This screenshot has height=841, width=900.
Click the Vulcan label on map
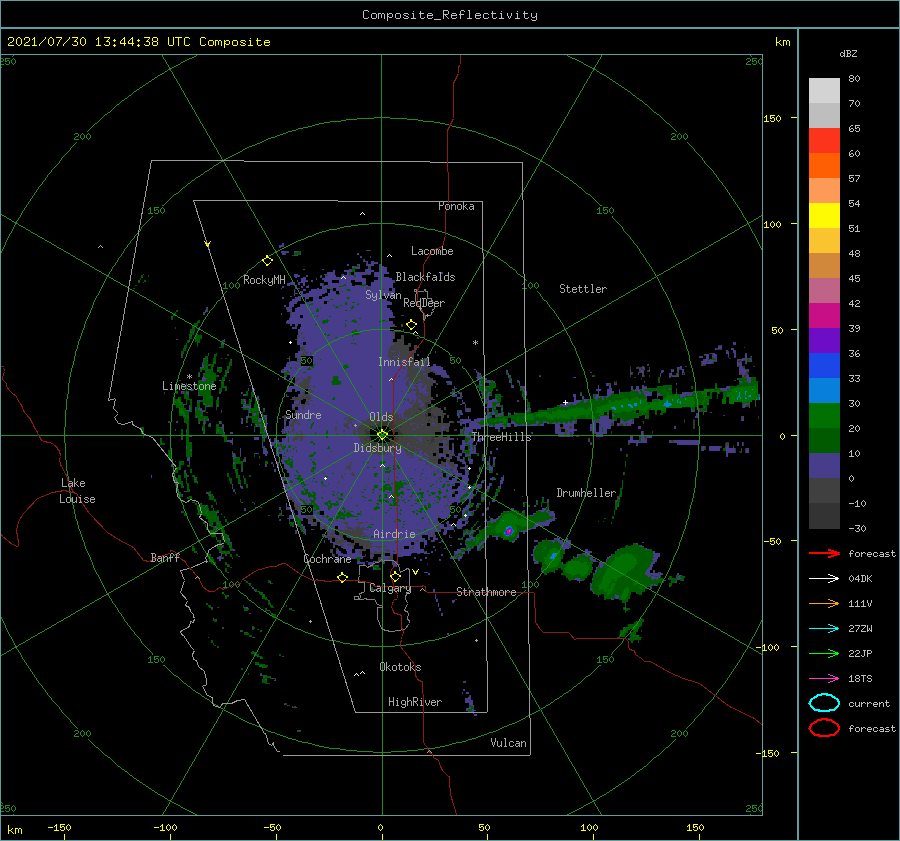508,742
